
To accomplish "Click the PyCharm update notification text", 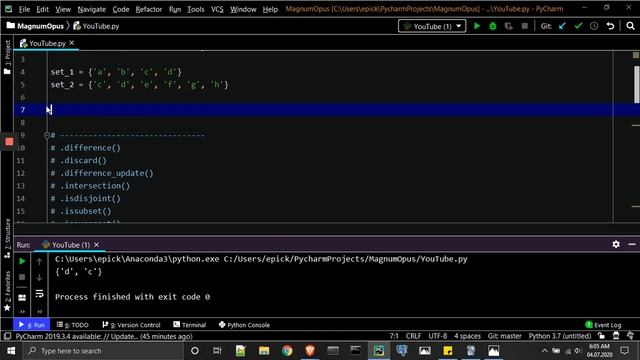I will [104, 336].
